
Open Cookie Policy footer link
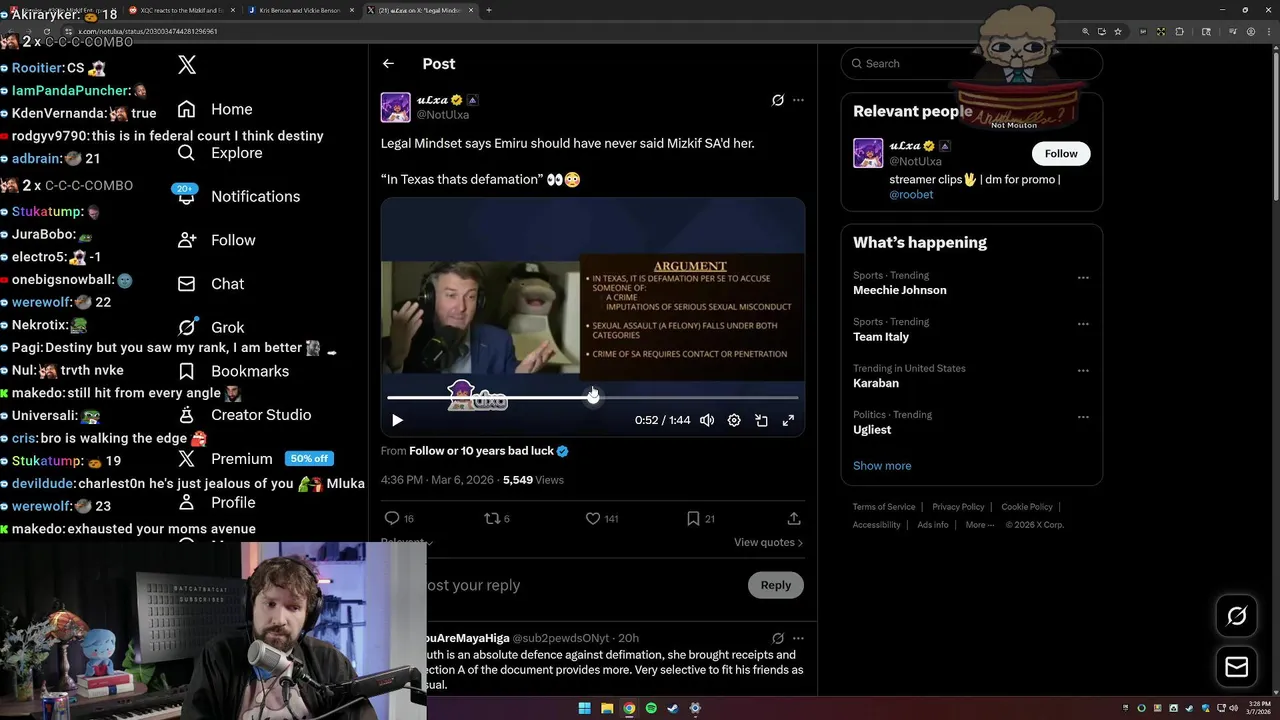click(x=1027, y=507)
